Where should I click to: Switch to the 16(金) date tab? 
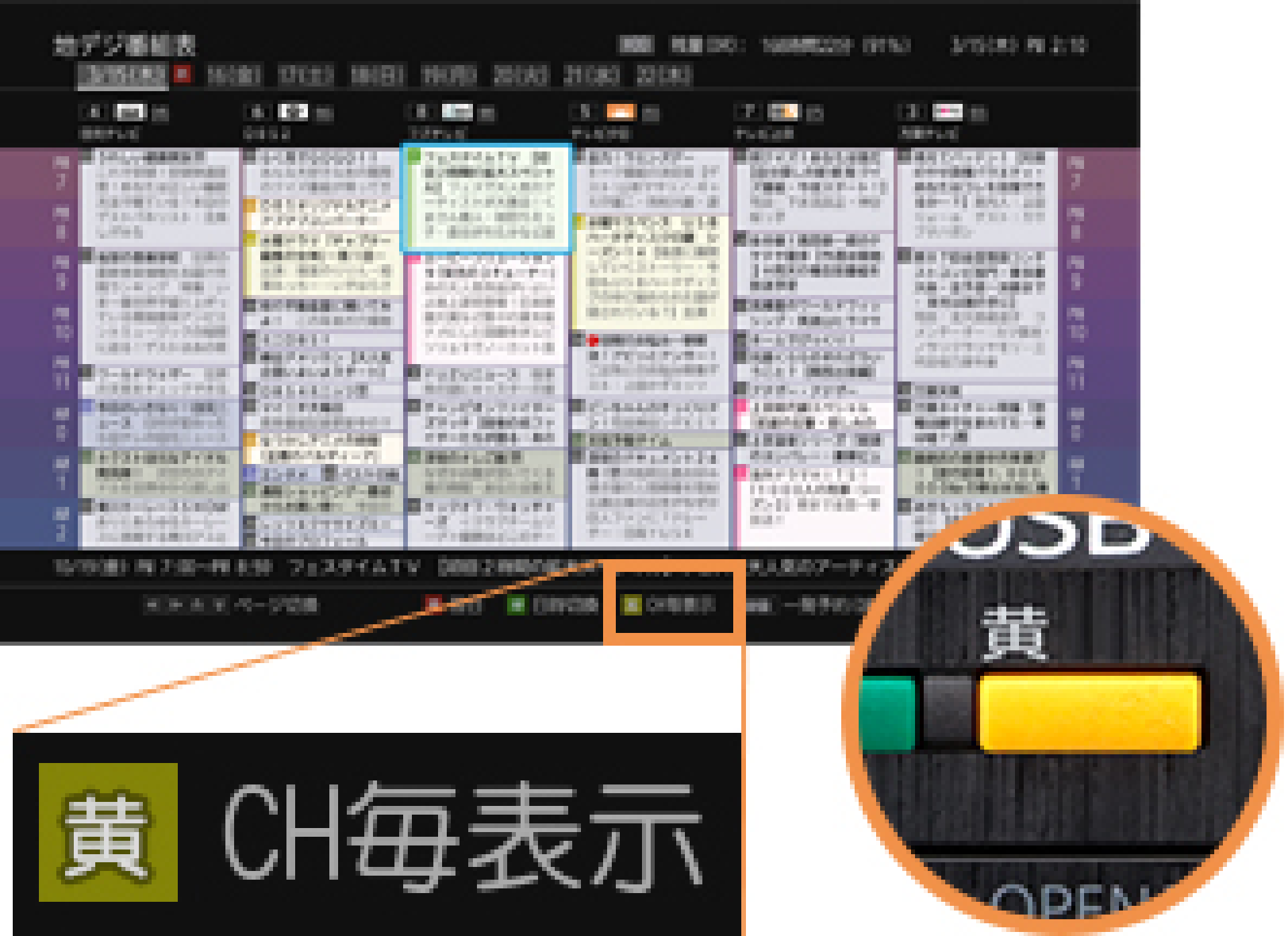tap(233, 75)
